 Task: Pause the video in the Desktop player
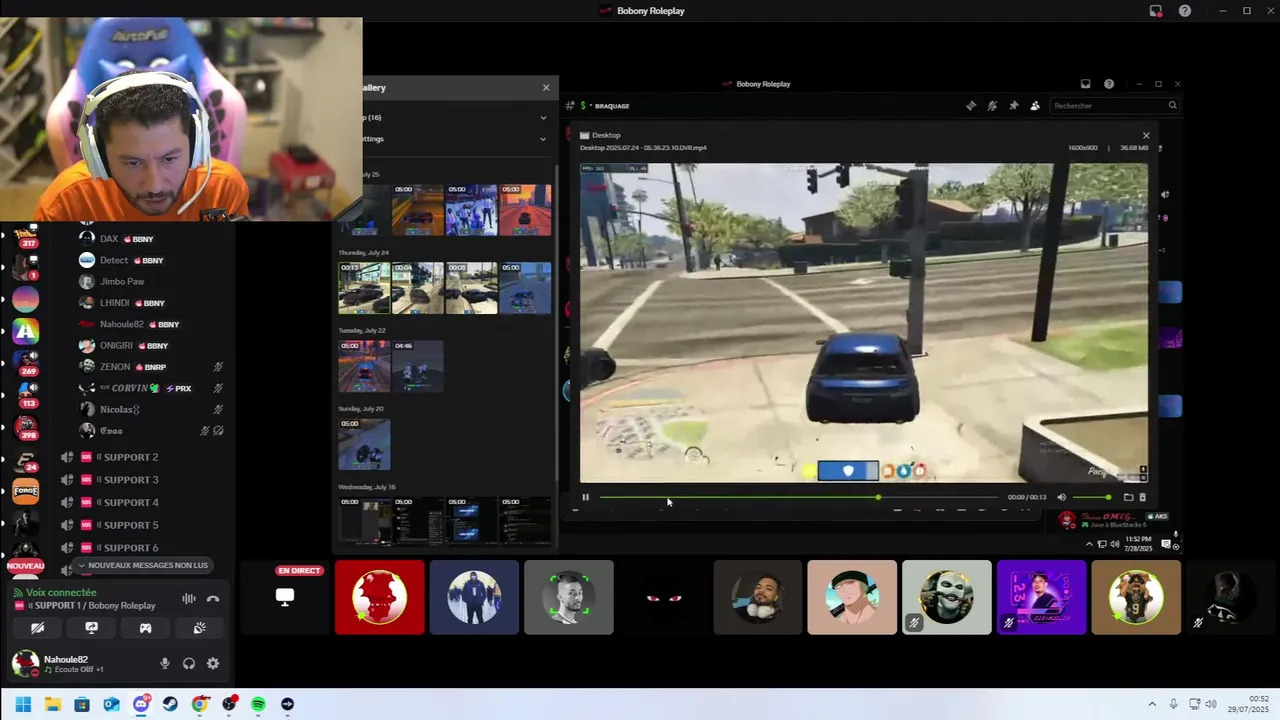pos(585,497)
